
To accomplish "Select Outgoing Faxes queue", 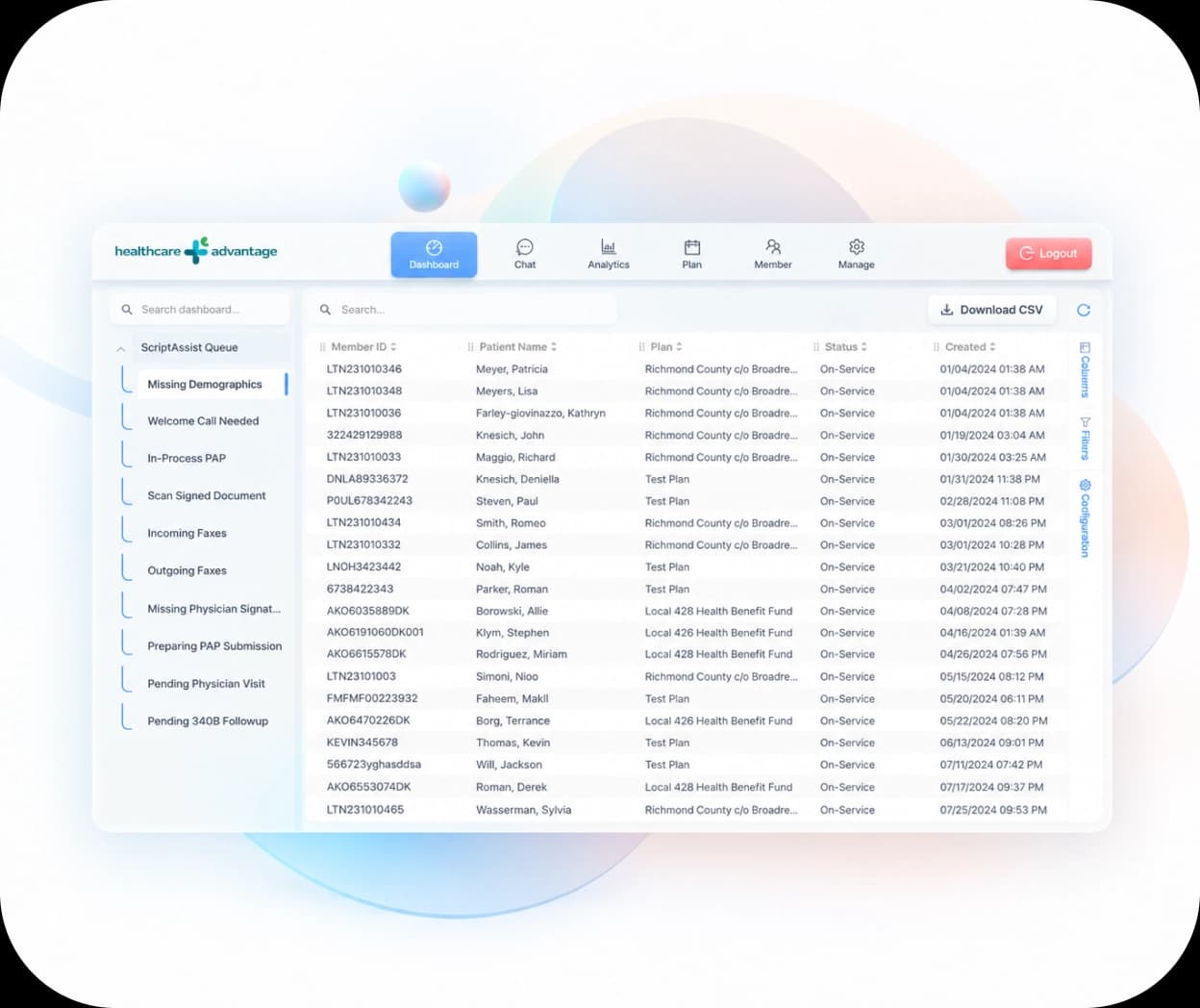I will [x=187, y=571].
